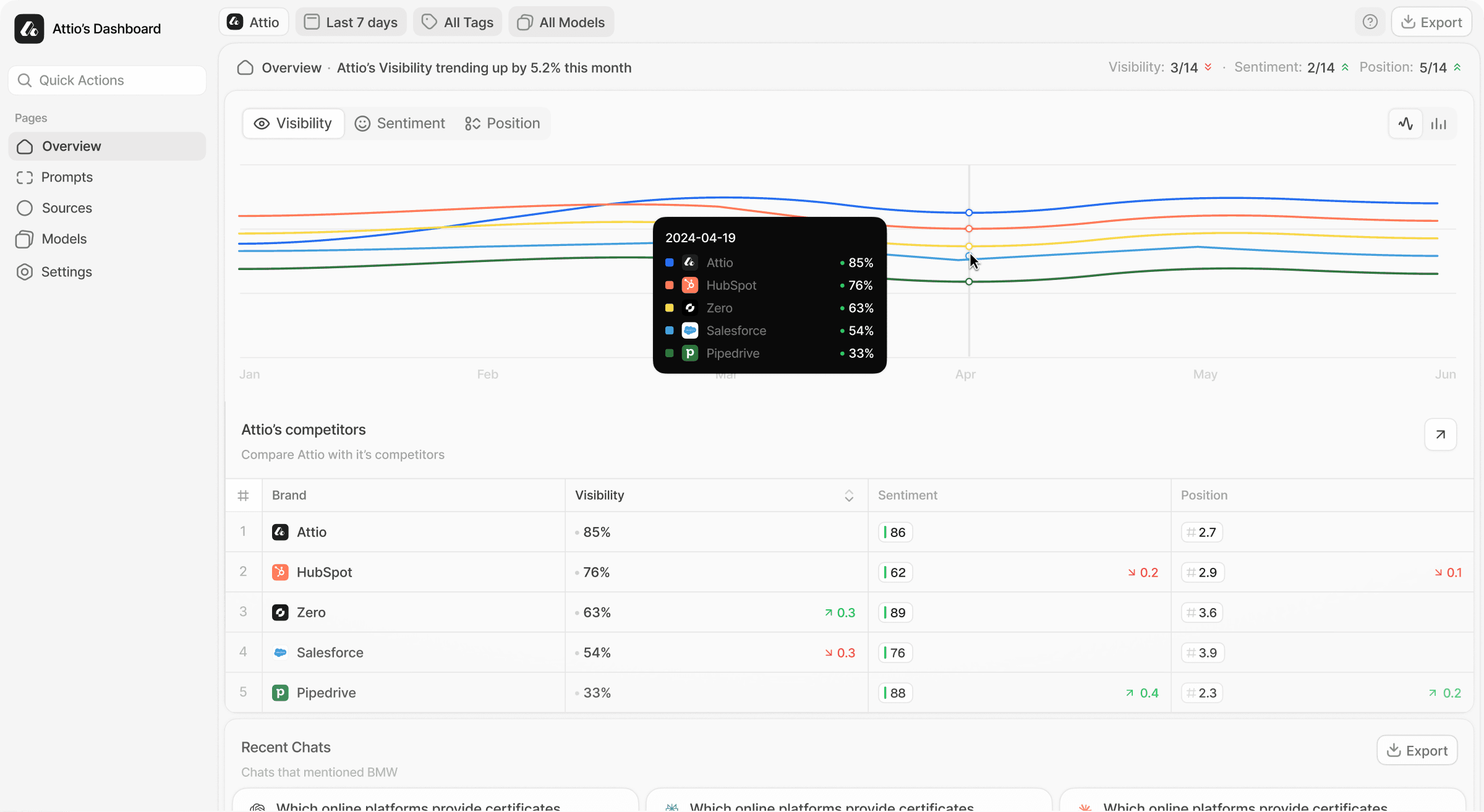Open Prompts page in sidebar
Screen dimensions: 1484x812
click(67, 177)
